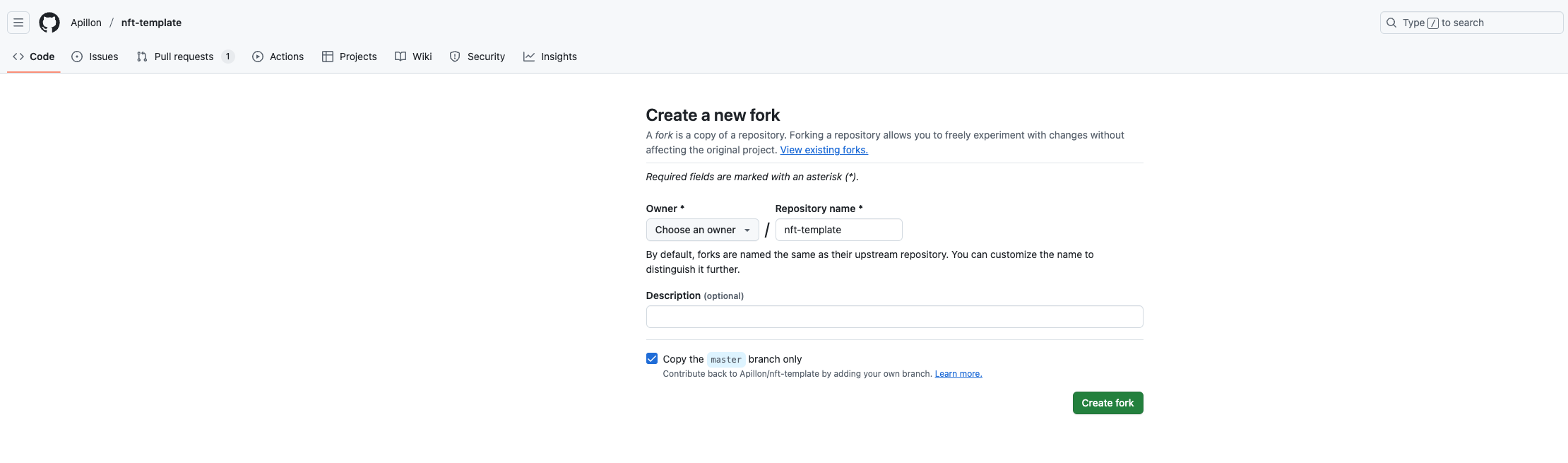
Task: Open the nft-template repository breadcrumb link
Action: [151, 23]
